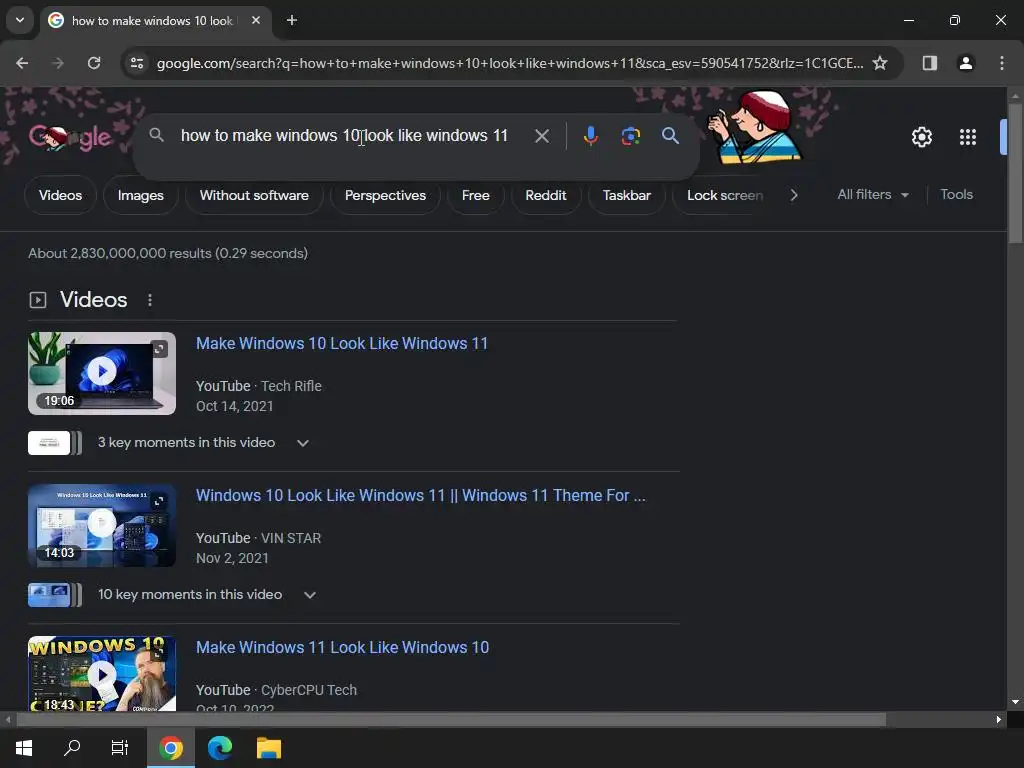Image resolution: width=1024 pixels, height=768 pixels.
Task: Expand preview icon on Tech Rifle thumbnail
Action: coord(159,349)
